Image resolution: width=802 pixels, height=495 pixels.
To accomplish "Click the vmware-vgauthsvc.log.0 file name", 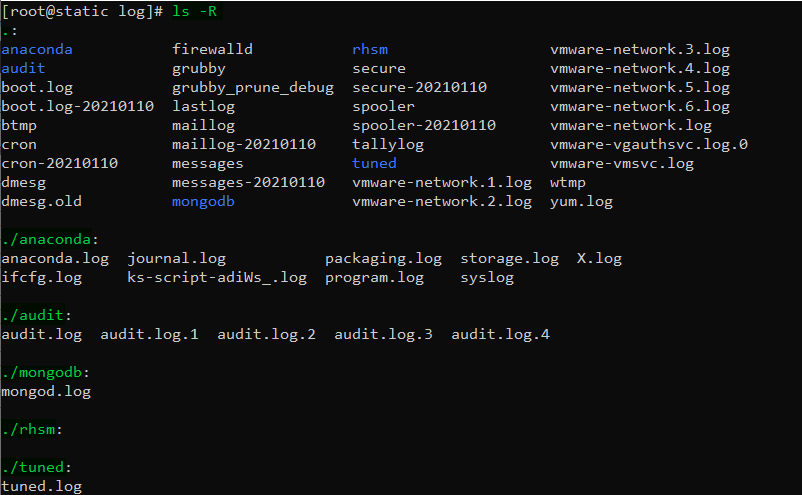I will [648, 144].
